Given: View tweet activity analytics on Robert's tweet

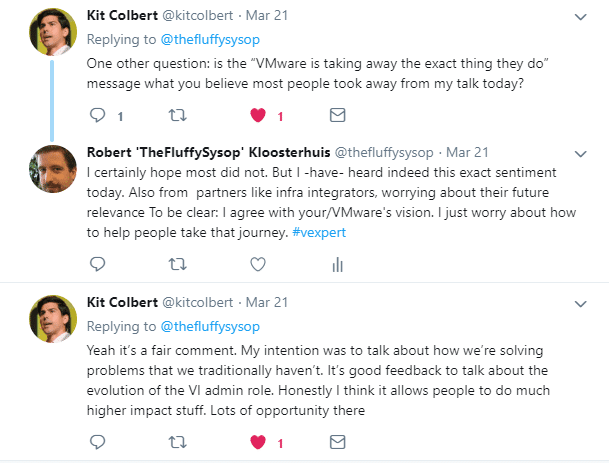Looking at the screenshot, I should [x=337, y=264].
